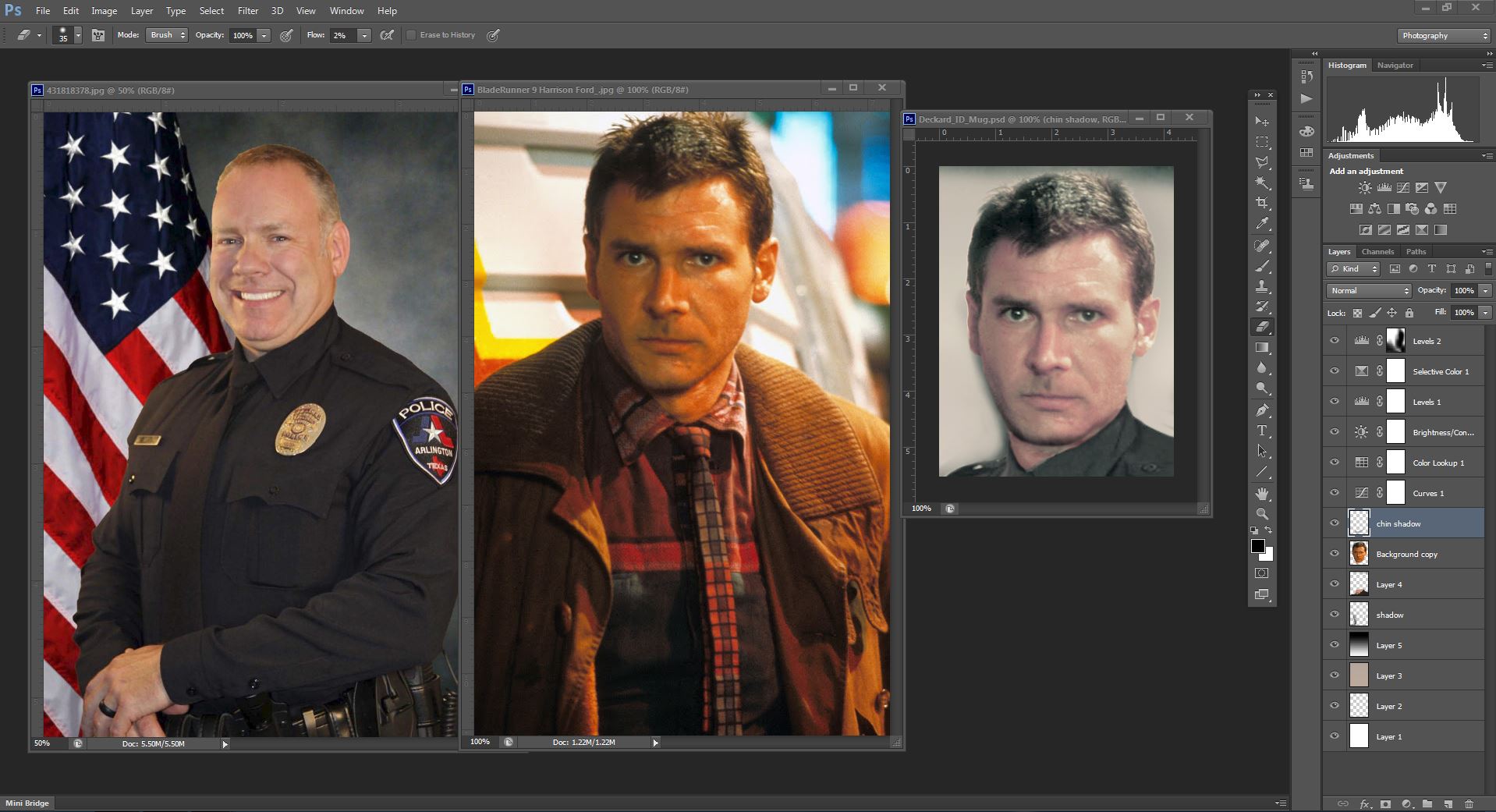Select the Dodge tool
Image resolution: width=1496 pixels, height=812 pixels.
coord(1262,388)
